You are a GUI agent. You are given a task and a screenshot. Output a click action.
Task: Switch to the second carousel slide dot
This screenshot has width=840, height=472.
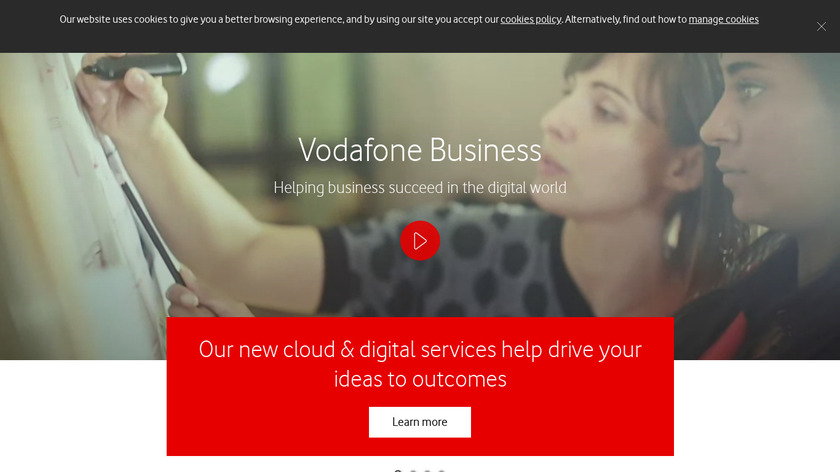[412, 471]
